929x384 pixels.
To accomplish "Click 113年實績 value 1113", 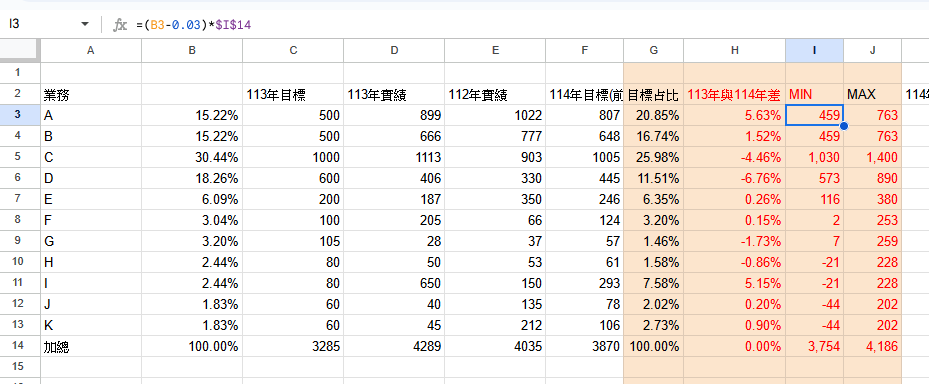I will point(395,158).
